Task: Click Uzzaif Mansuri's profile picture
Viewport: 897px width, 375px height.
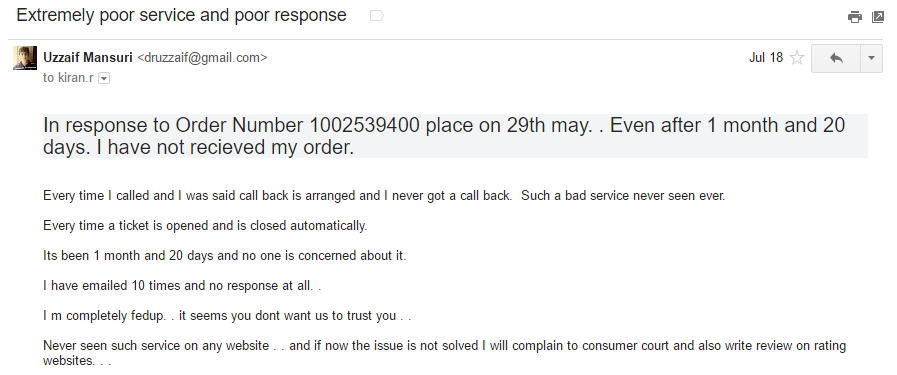Action: click(x=25, y=58)
